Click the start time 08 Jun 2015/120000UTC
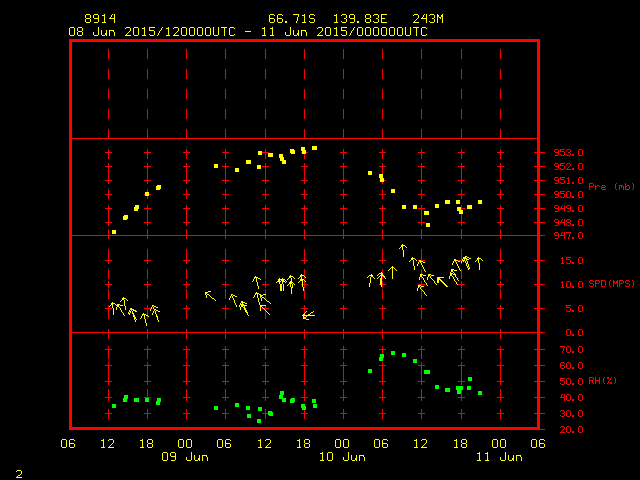The width and height of the screenshot is (640, 480). coord(152,32)
